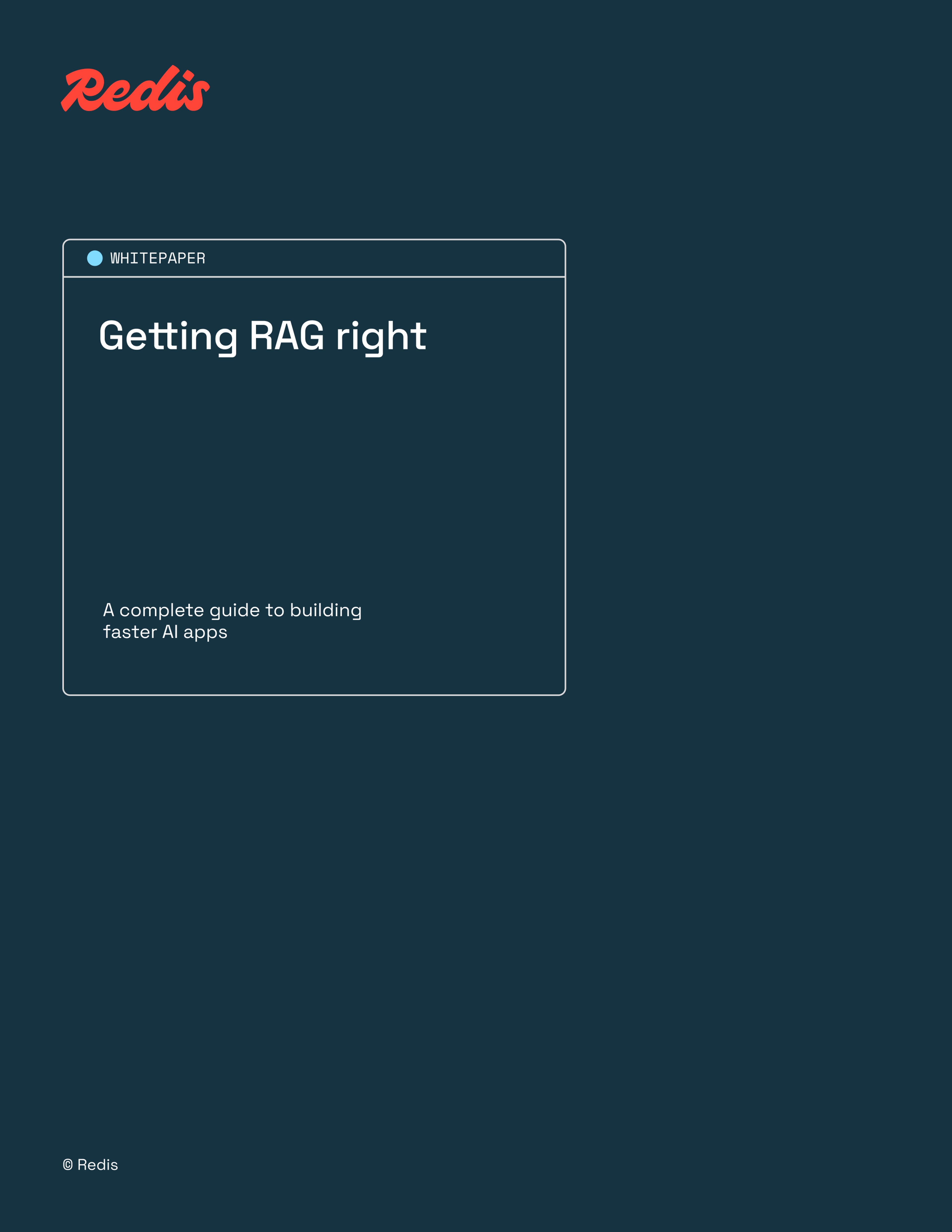Click the "W" in the WHITEPAPER label
This screenshot has width=952, height=1232.
pyautogui.click(x=115, y=258)
